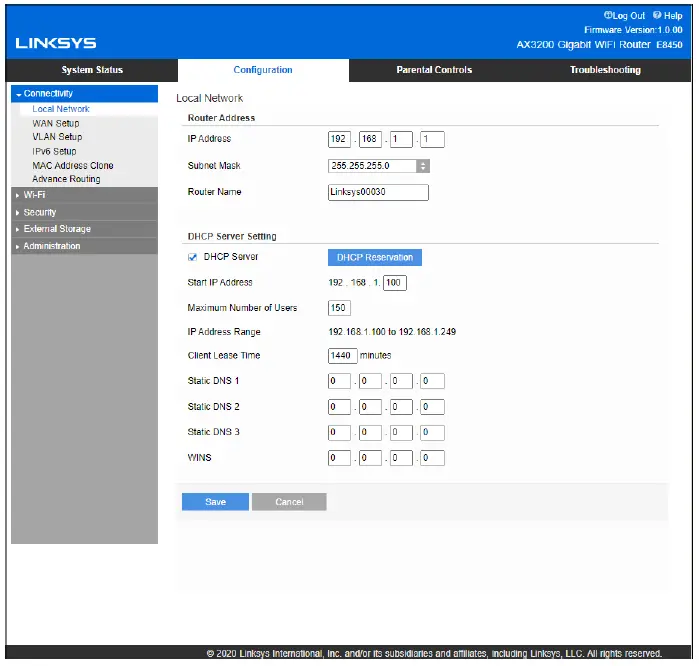Click Static DNS 1 second octet
The width and height of the screenshot is (699, 666).
tap(370, 381)
